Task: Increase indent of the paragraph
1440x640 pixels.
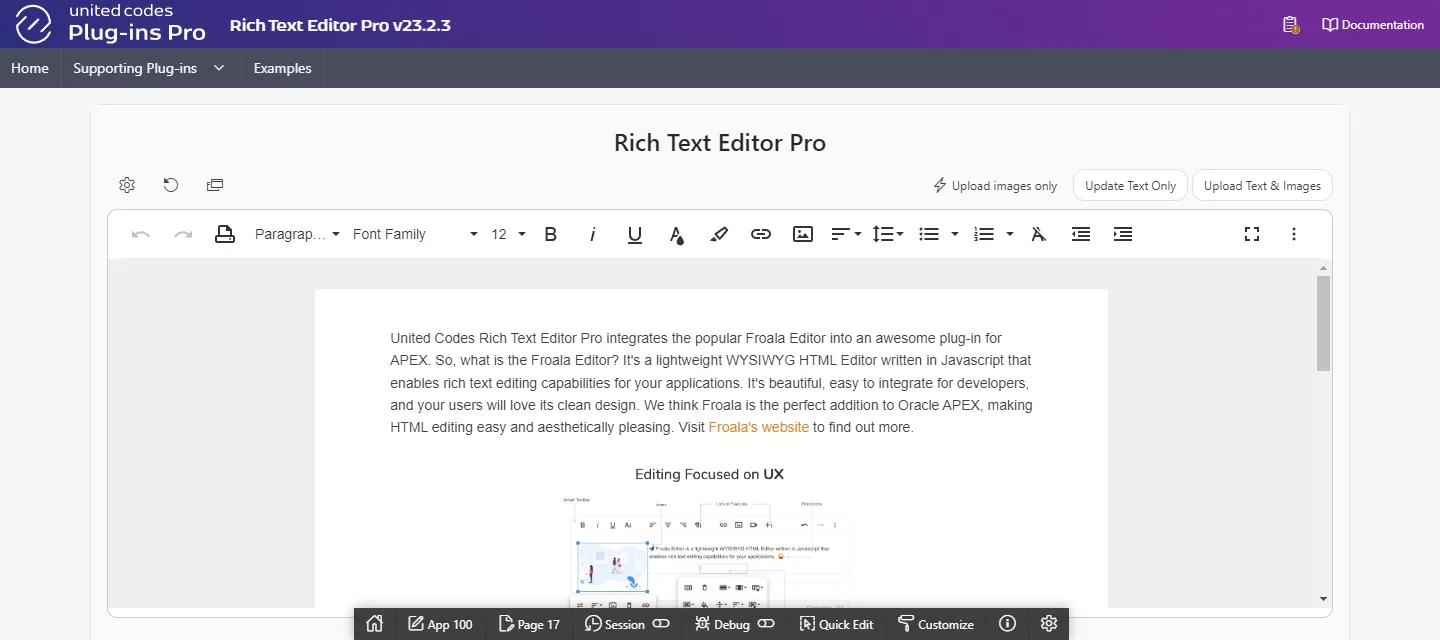Action: coord(1122,234)
